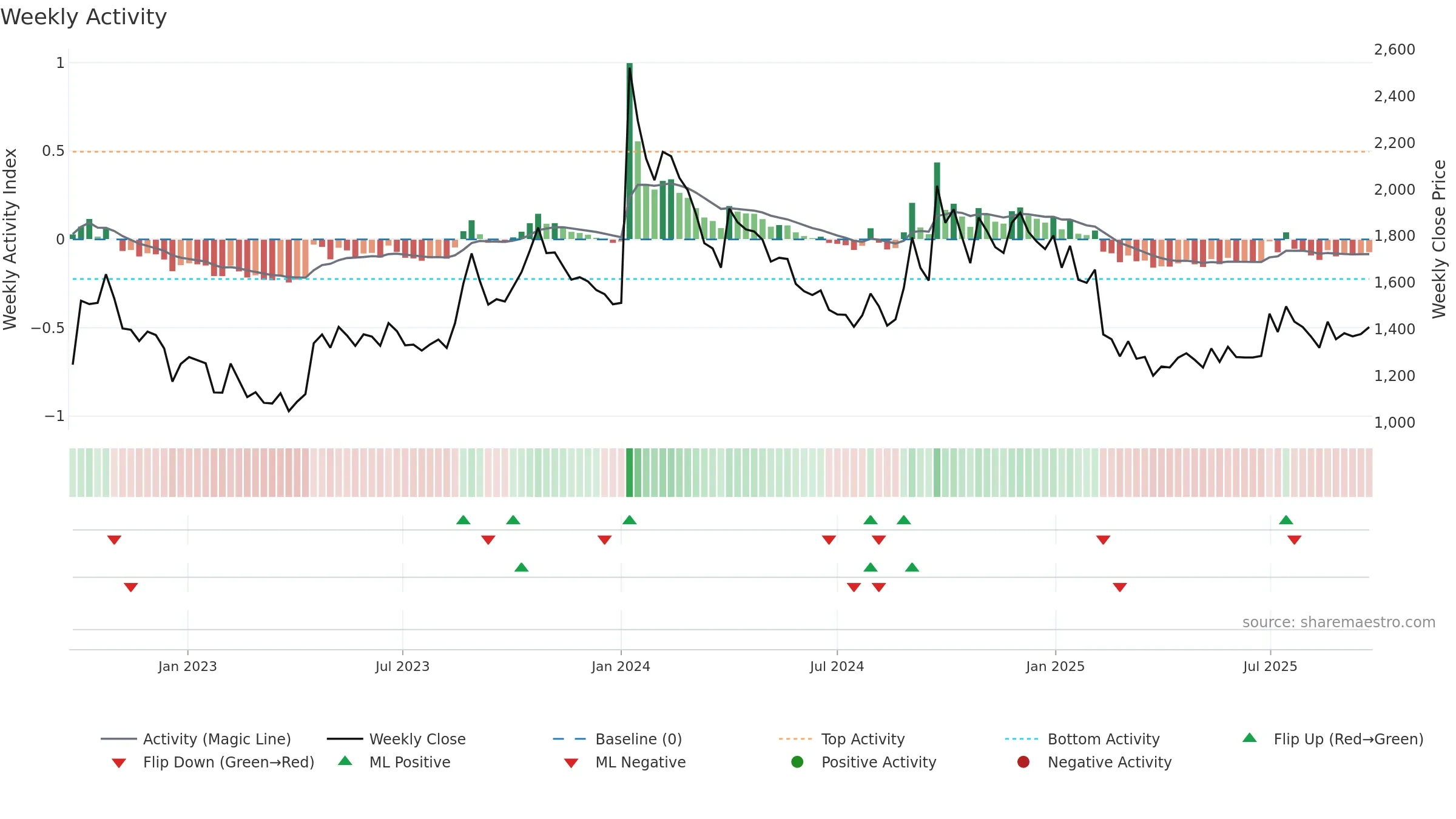Click the 'Jan 2024' x-axis label

coord(621,666)
